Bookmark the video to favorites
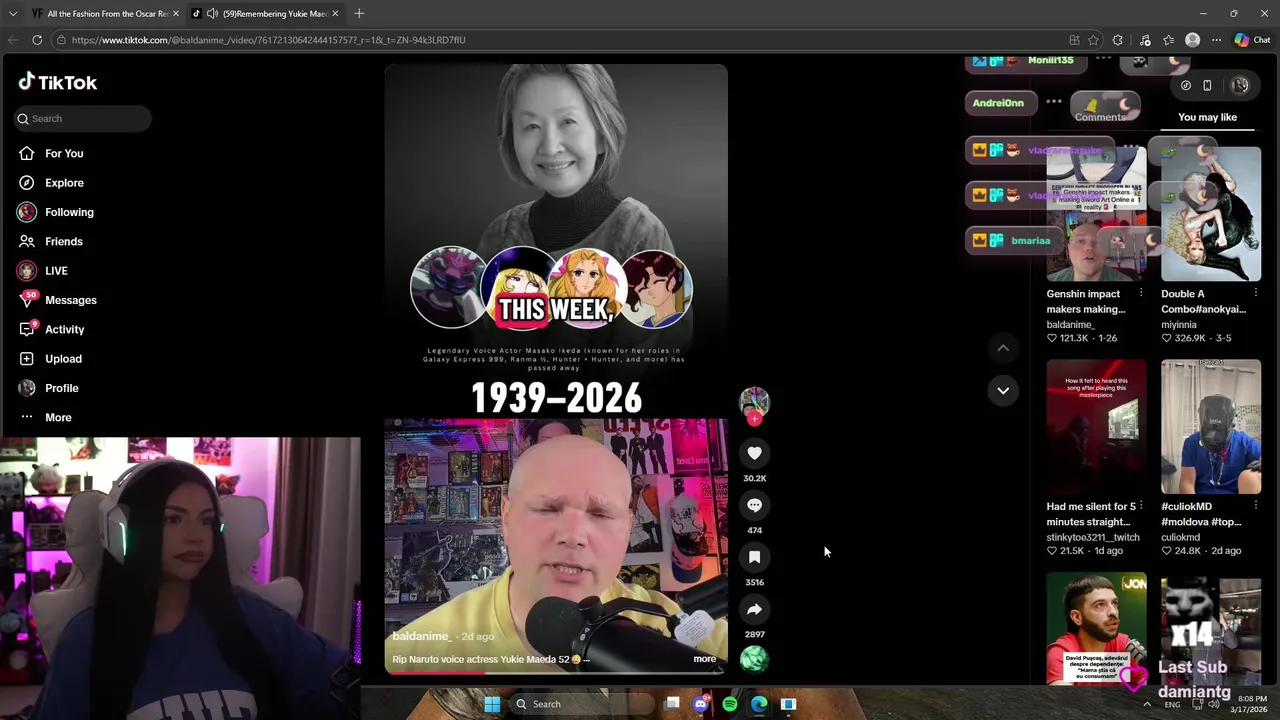 click(754, 557)
